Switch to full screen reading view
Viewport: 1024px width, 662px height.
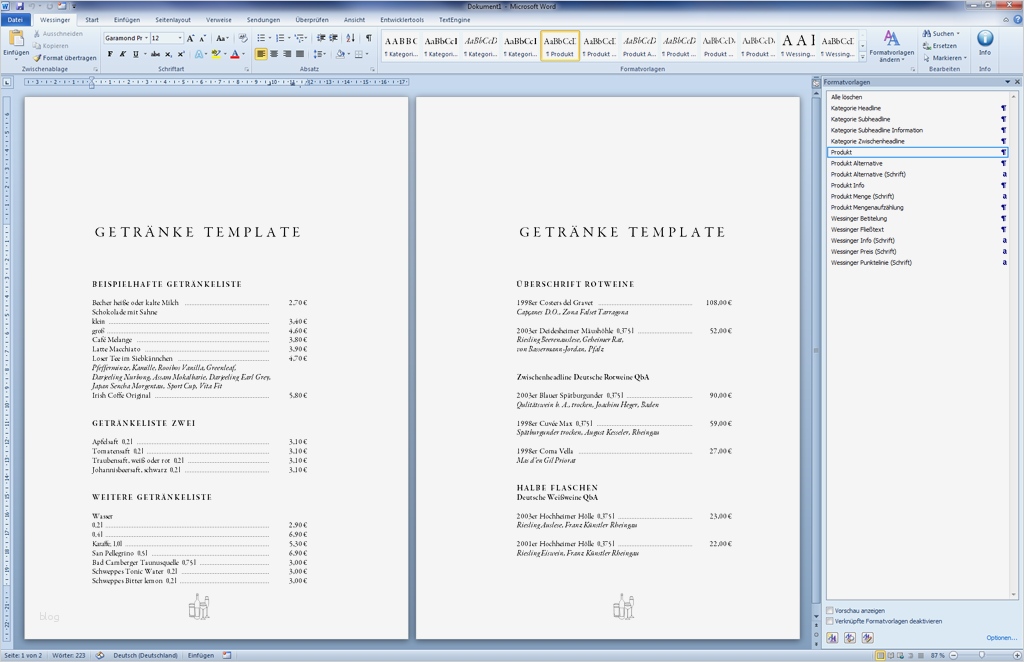(x=891, y=655)
